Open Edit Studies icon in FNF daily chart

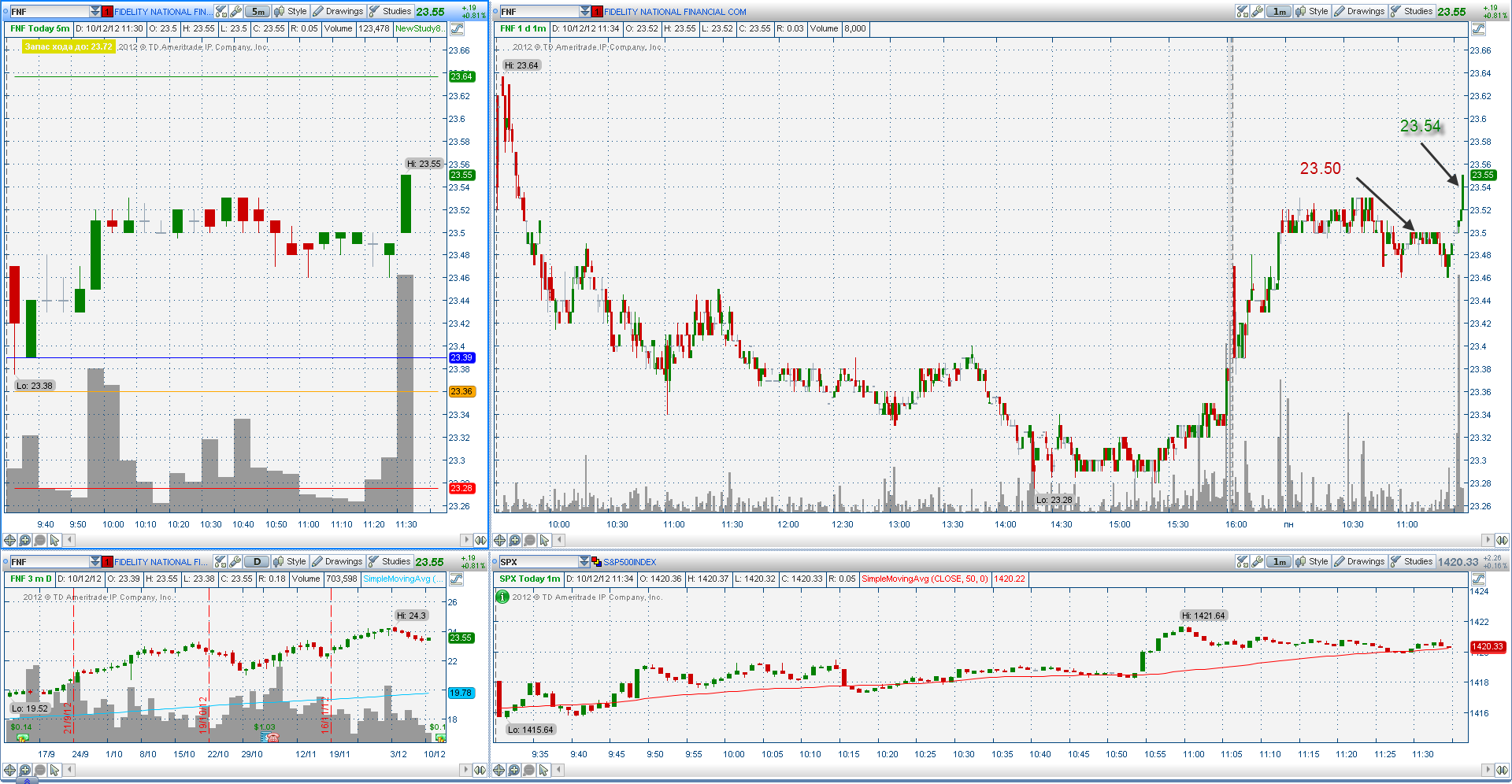point(221,561)
